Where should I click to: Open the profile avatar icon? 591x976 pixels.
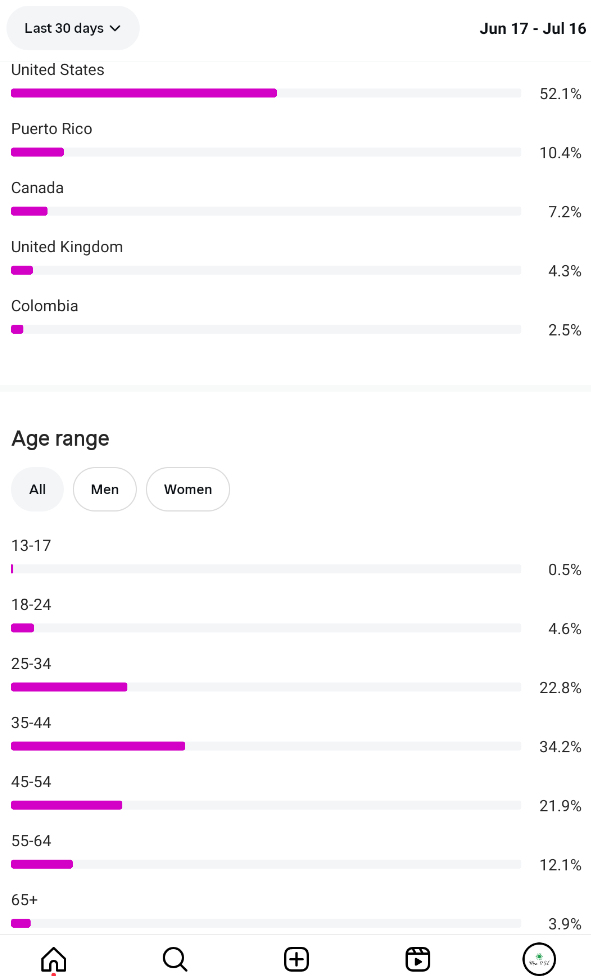pos(539,959)
